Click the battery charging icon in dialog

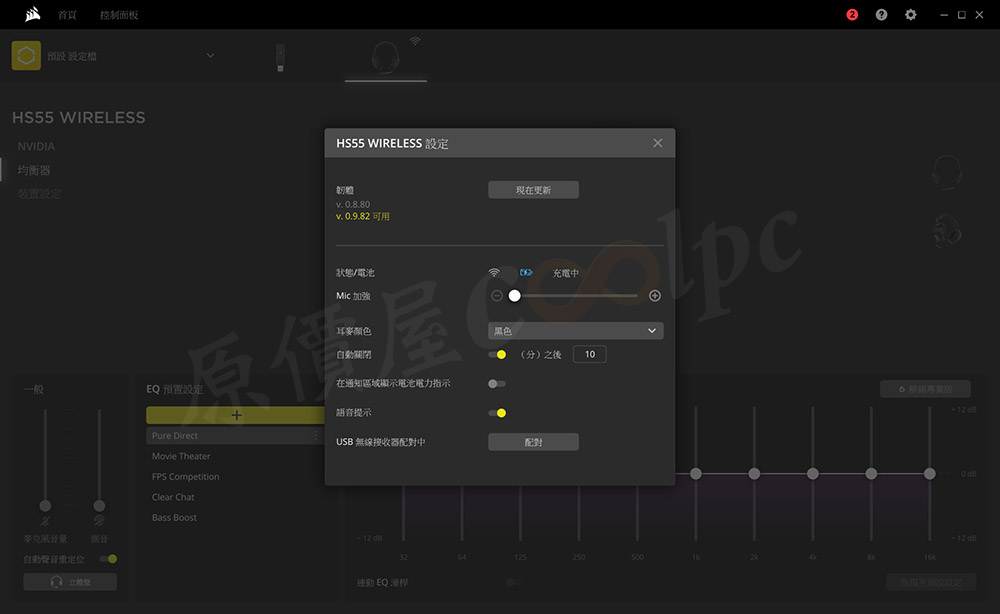point(526,272)
